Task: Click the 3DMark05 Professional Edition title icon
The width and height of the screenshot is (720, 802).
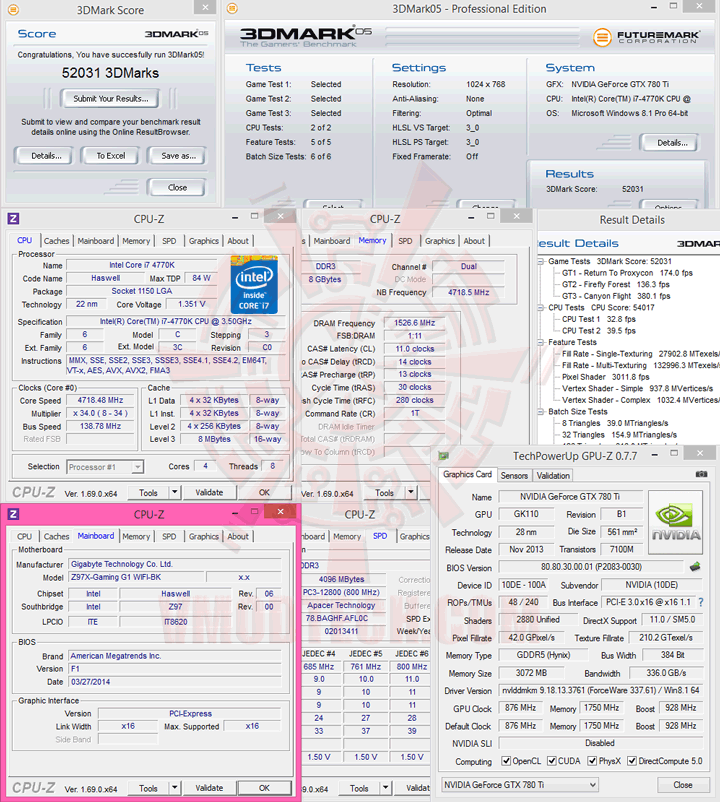Action: 232,9
